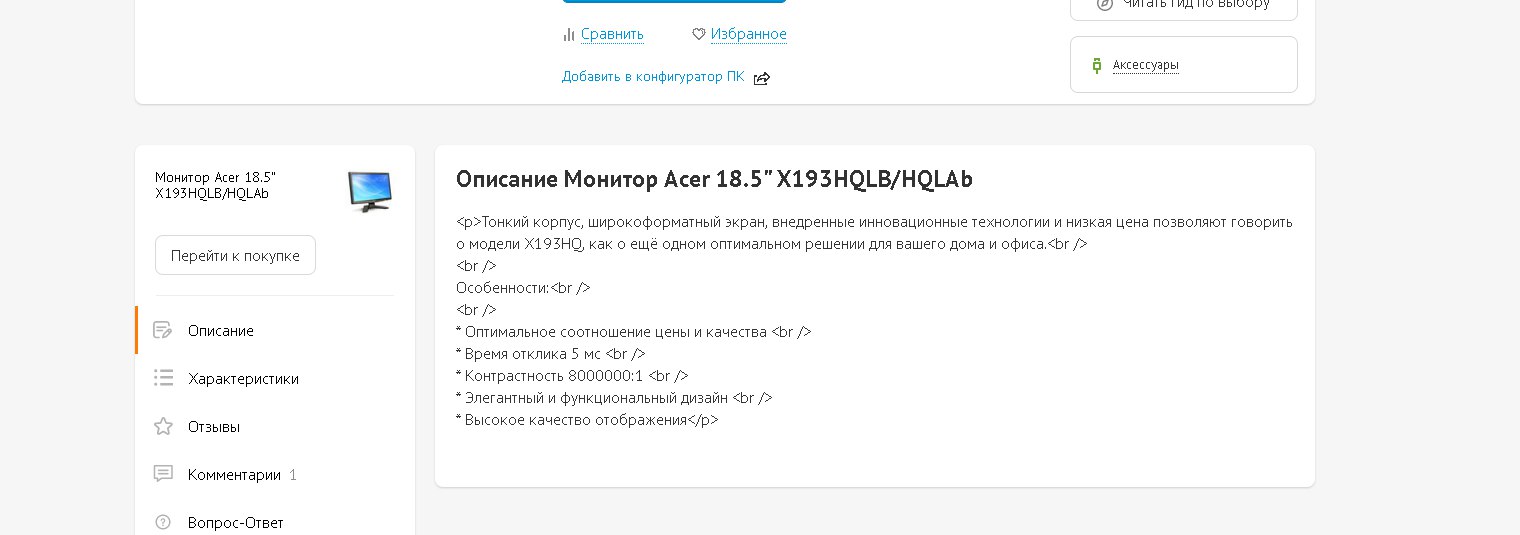Click the question mark icon for Вопрос-Ответ

[163, 522]
